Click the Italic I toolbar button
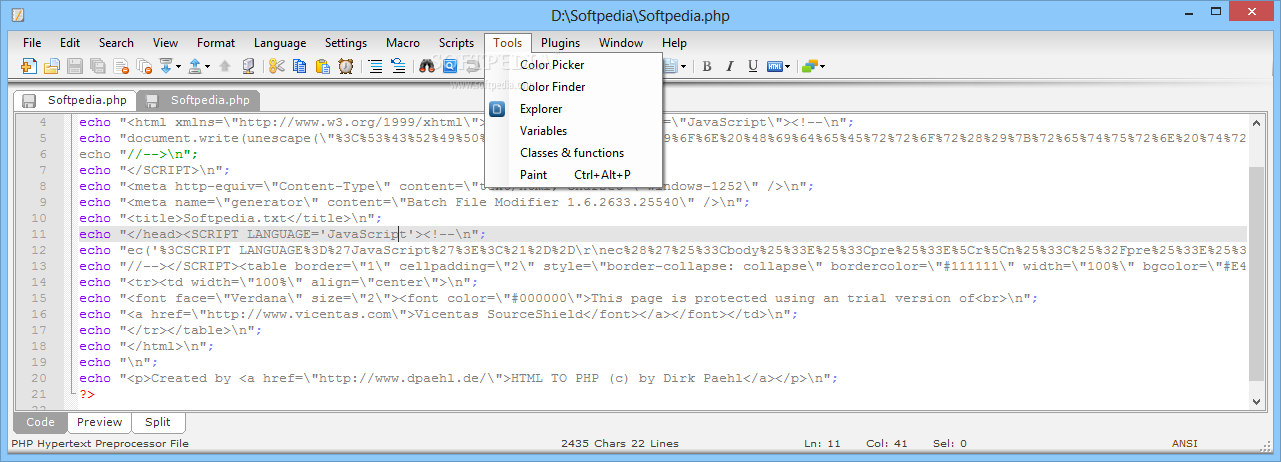Image resolution: width=1281 pixels, height=462 pixels. pos(730,66)
